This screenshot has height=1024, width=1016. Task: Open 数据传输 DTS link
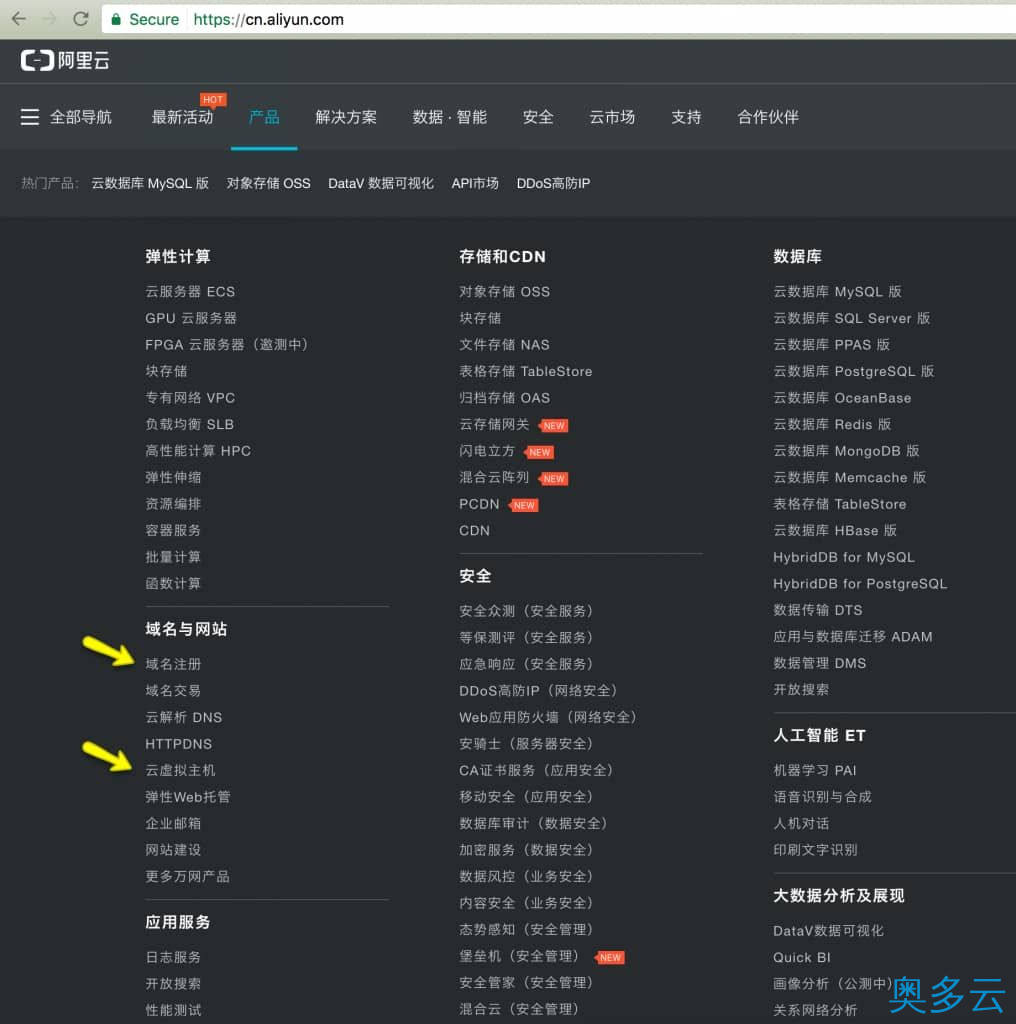(x=818, y=610)
